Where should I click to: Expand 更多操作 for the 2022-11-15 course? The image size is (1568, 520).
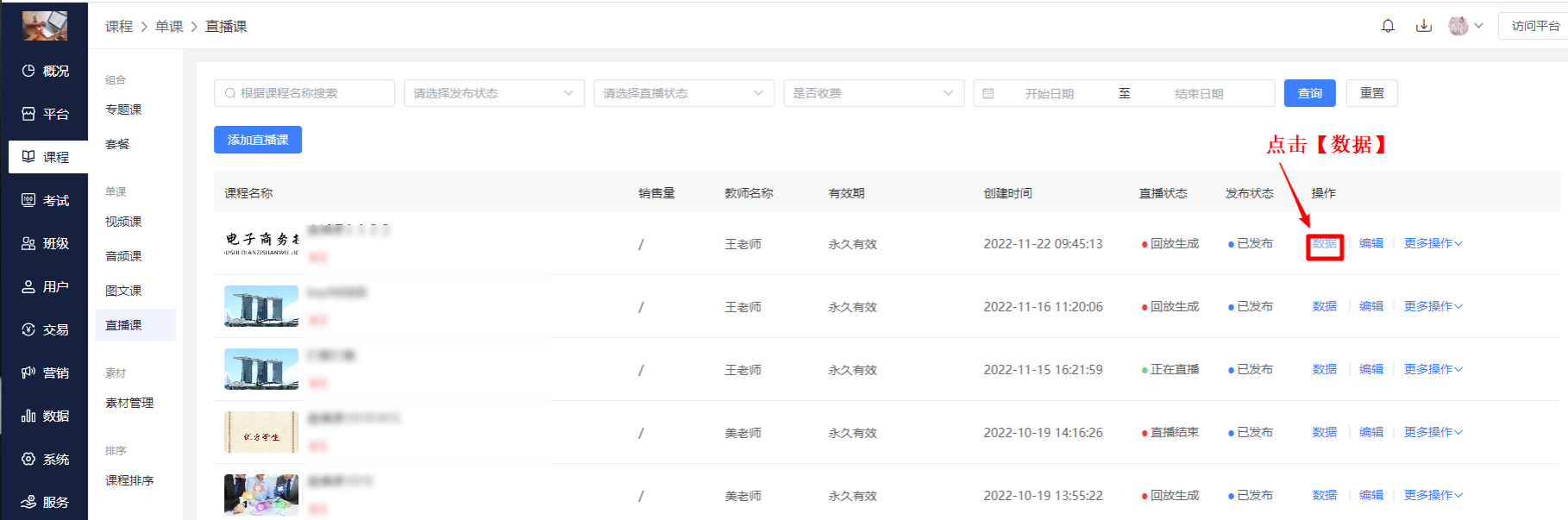[x=1433, y=369]
